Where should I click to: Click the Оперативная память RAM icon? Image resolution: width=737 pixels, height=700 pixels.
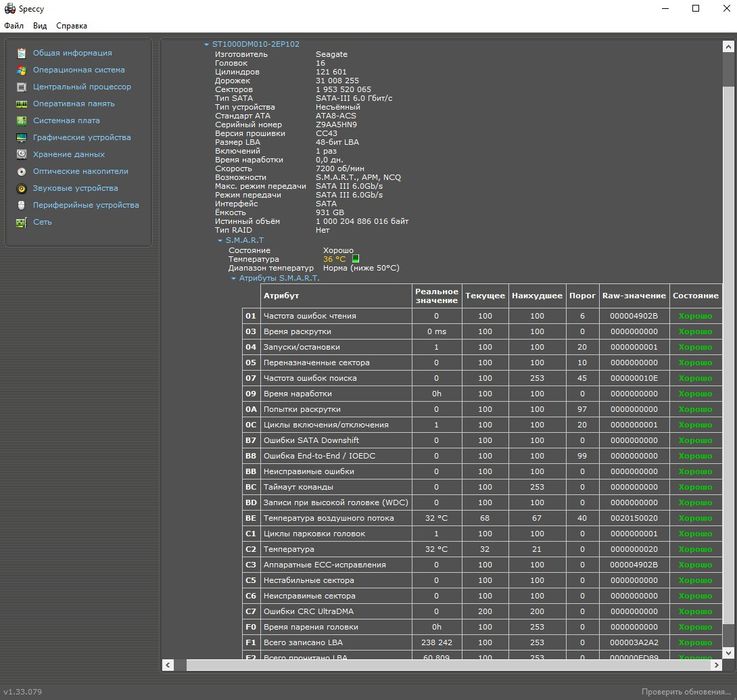pos(22,104)
